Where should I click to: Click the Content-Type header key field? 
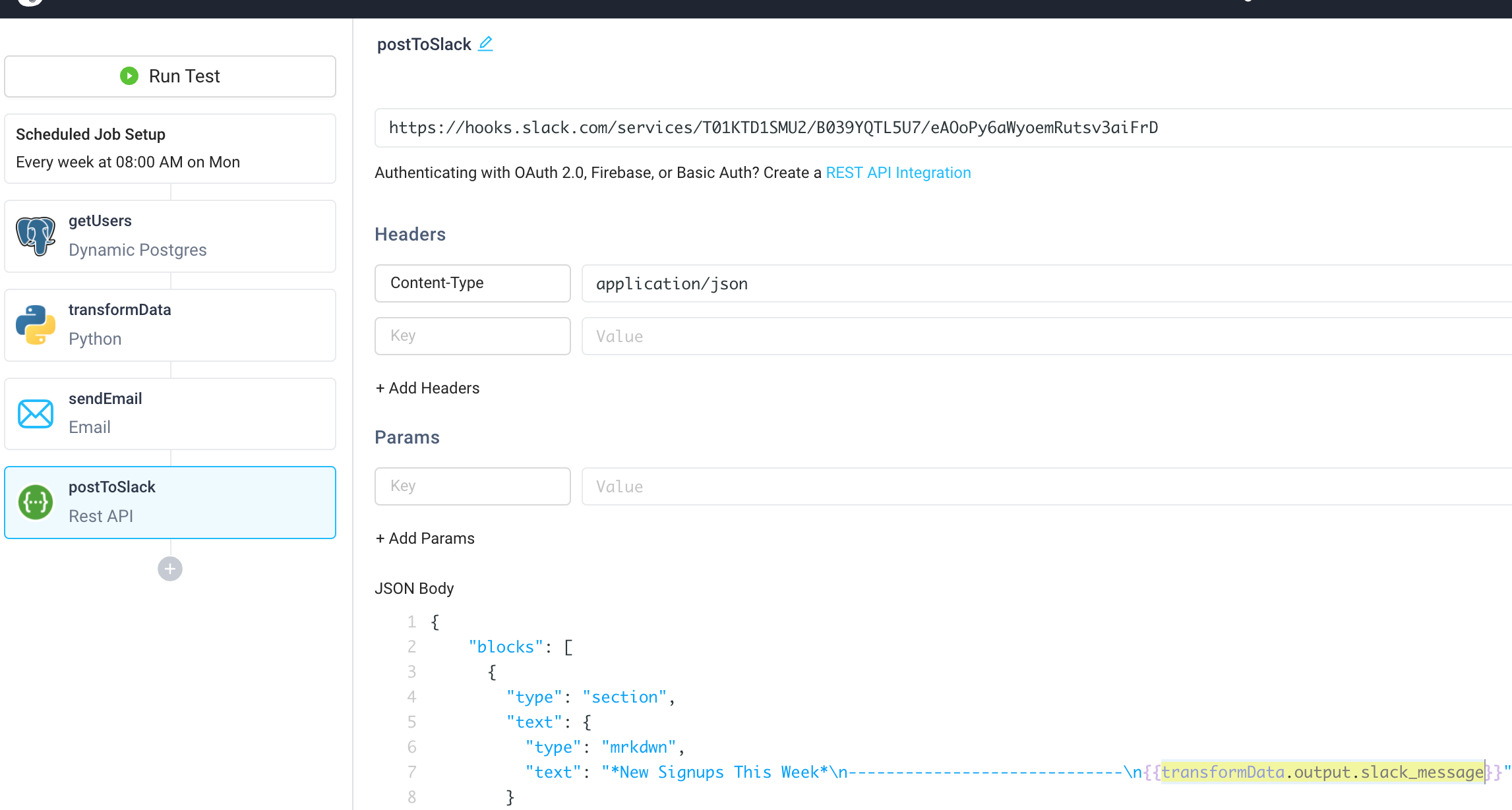[472, 283]
